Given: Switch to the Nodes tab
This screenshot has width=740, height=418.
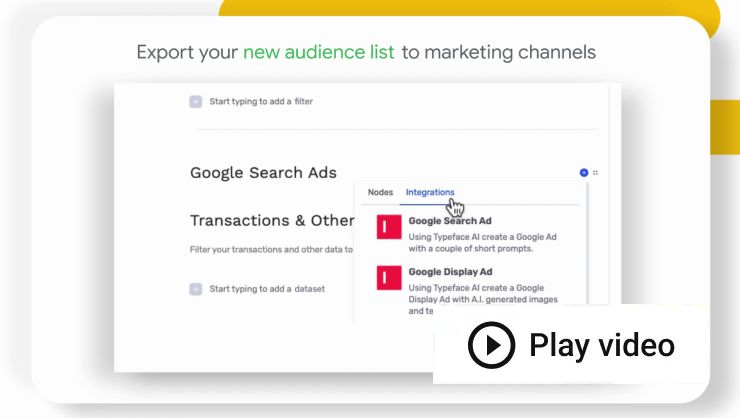Looking at the screenshot, I should tap(380, 192).
